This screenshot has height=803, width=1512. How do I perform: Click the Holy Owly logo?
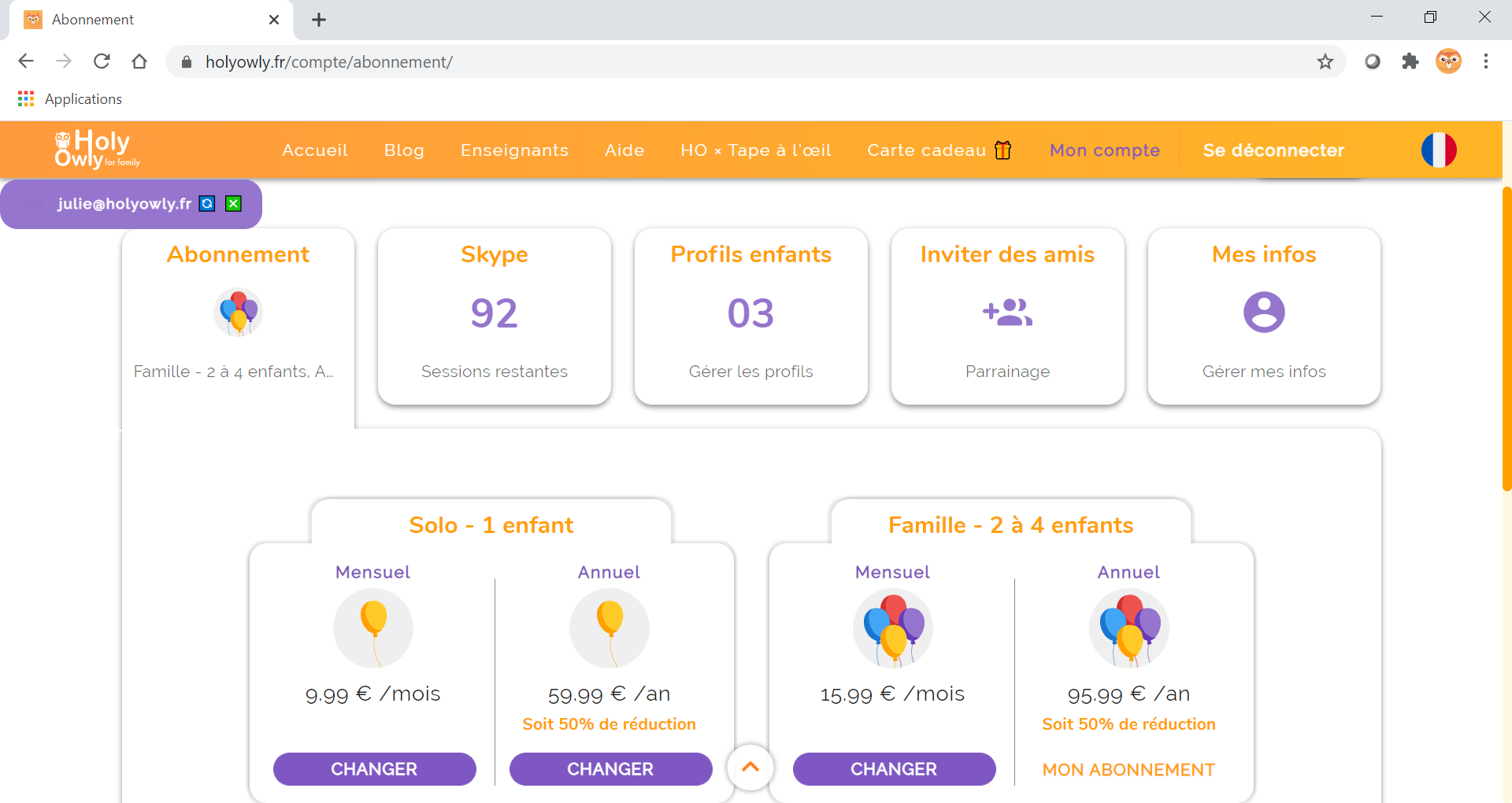[x=97, y=149]
